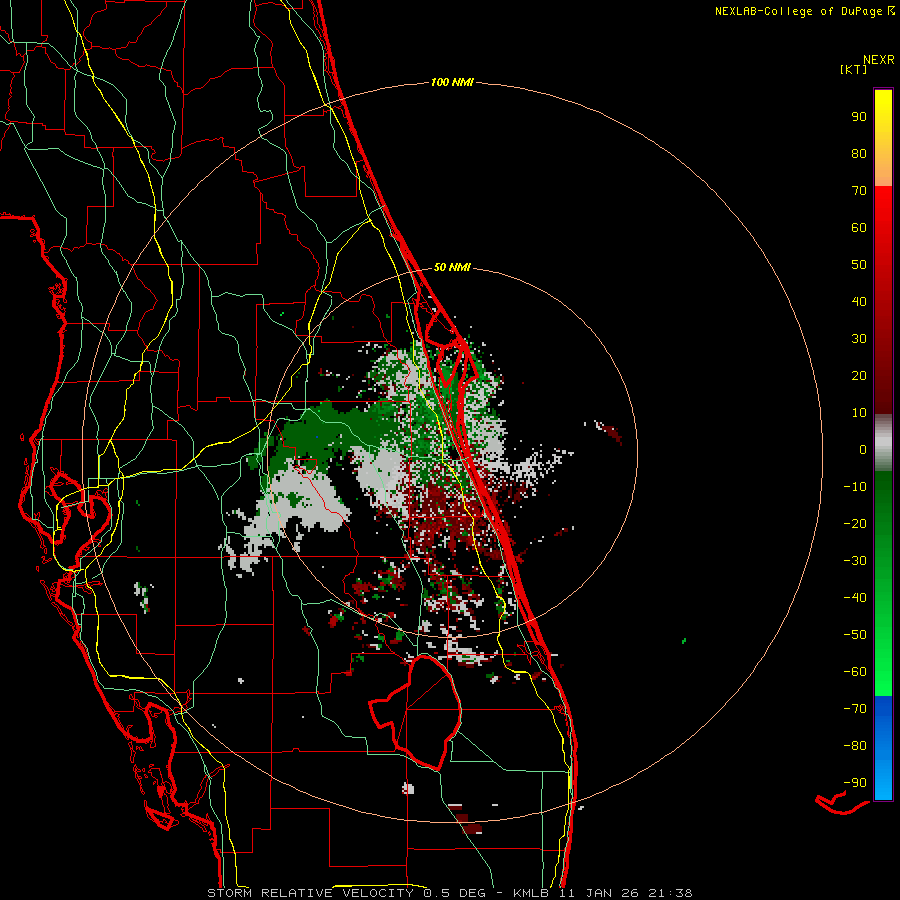Click the -20 value on velocity scale
900x900 pixels.
coord(855,524)
